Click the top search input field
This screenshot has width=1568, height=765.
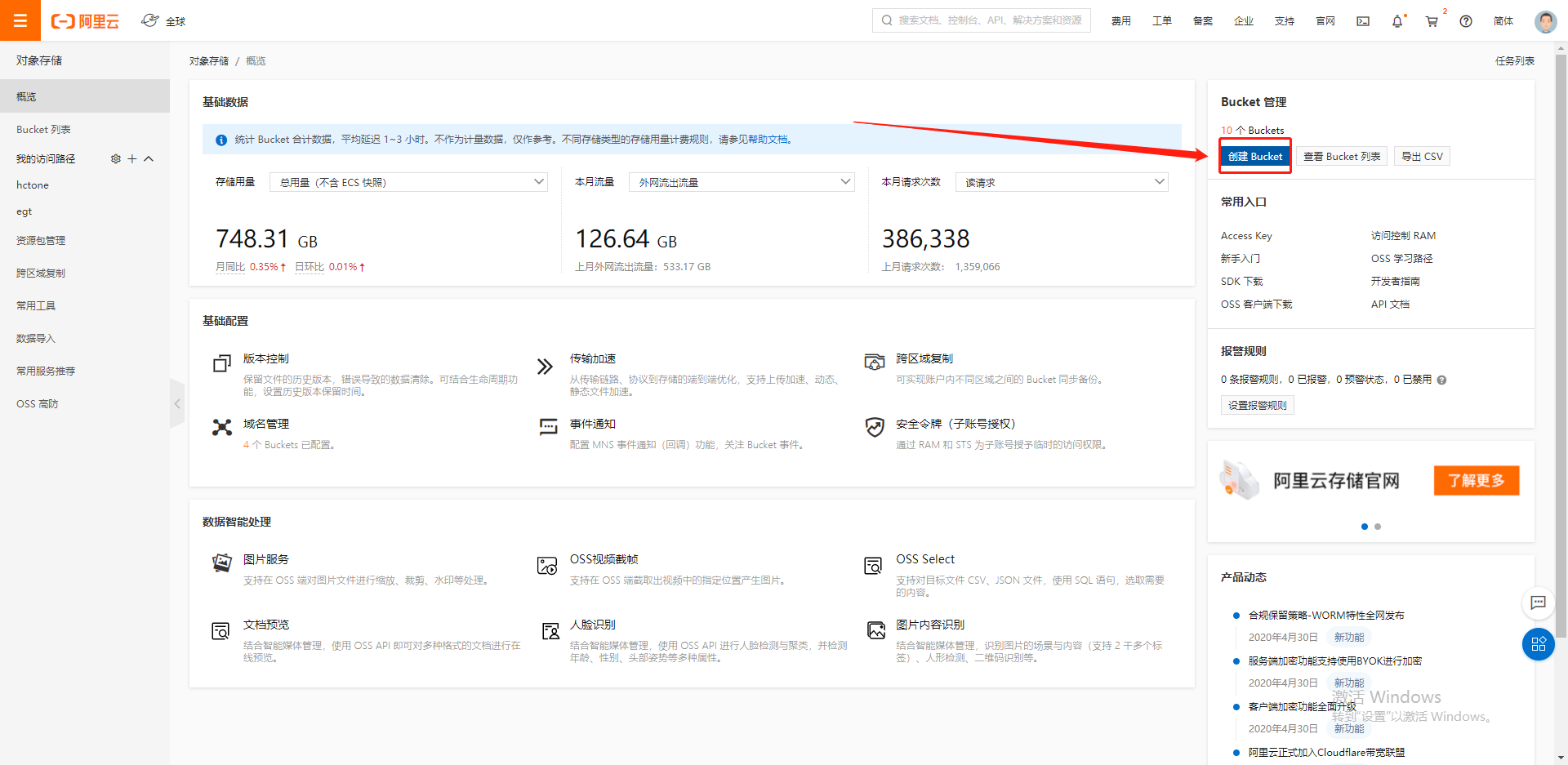(988, 20)
